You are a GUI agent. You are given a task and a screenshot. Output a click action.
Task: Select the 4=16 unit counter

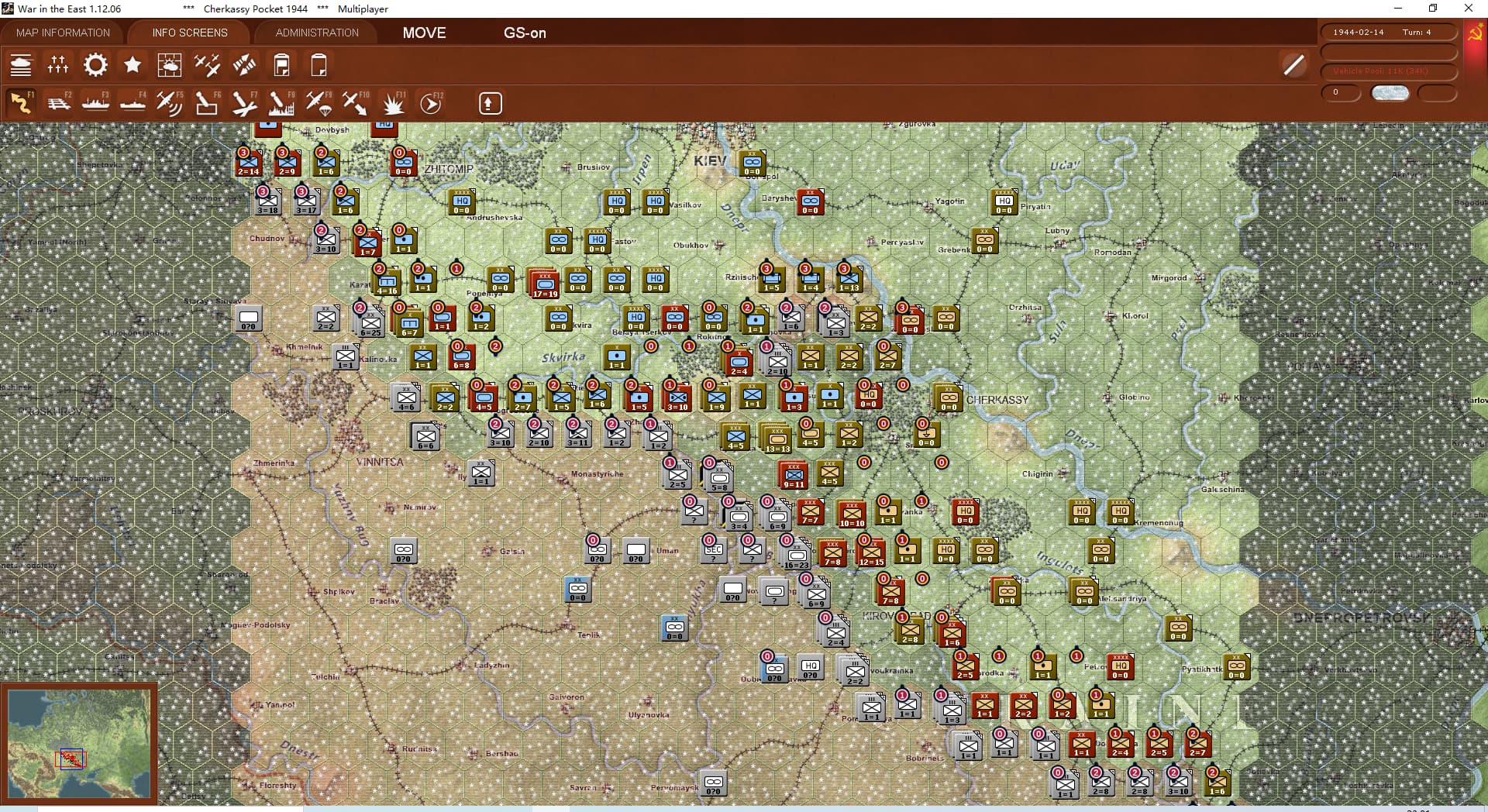pyautogui.click(x=386, y=282)
